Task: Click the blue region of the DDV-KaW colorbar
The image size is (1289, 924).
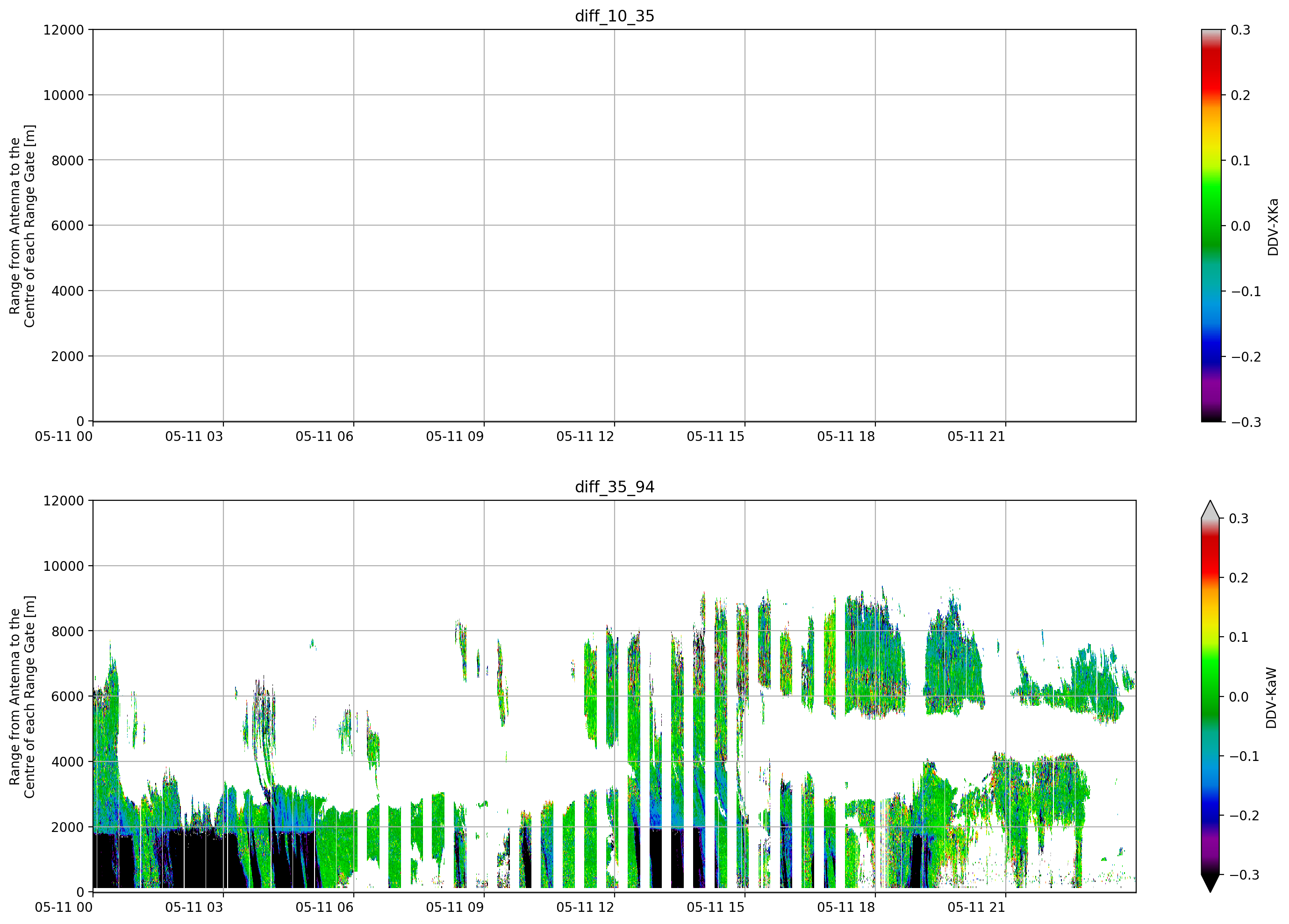Action: pos(1210,801)
